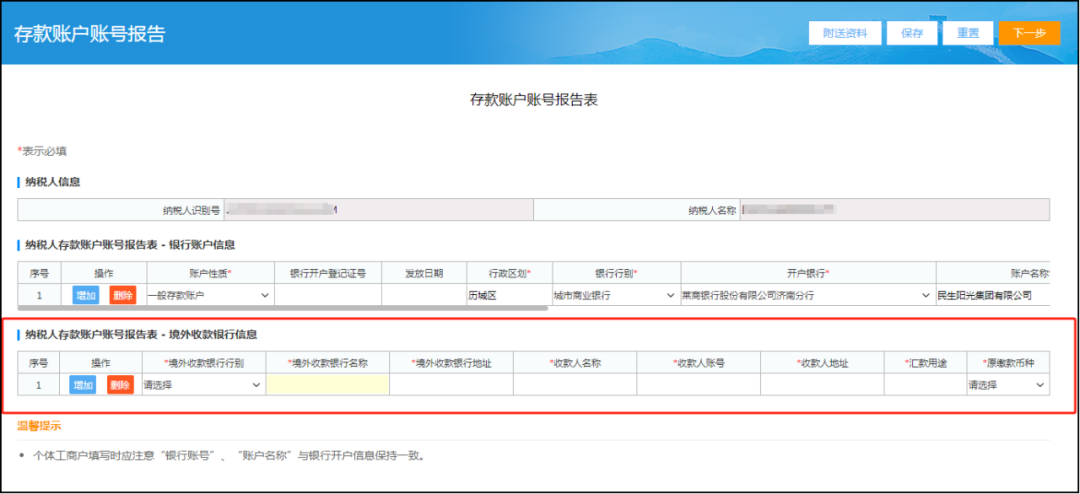1080x494 pixels.
Task: Expand the 原缴款币种 currency dropdown
Action: coord(1007,385)
